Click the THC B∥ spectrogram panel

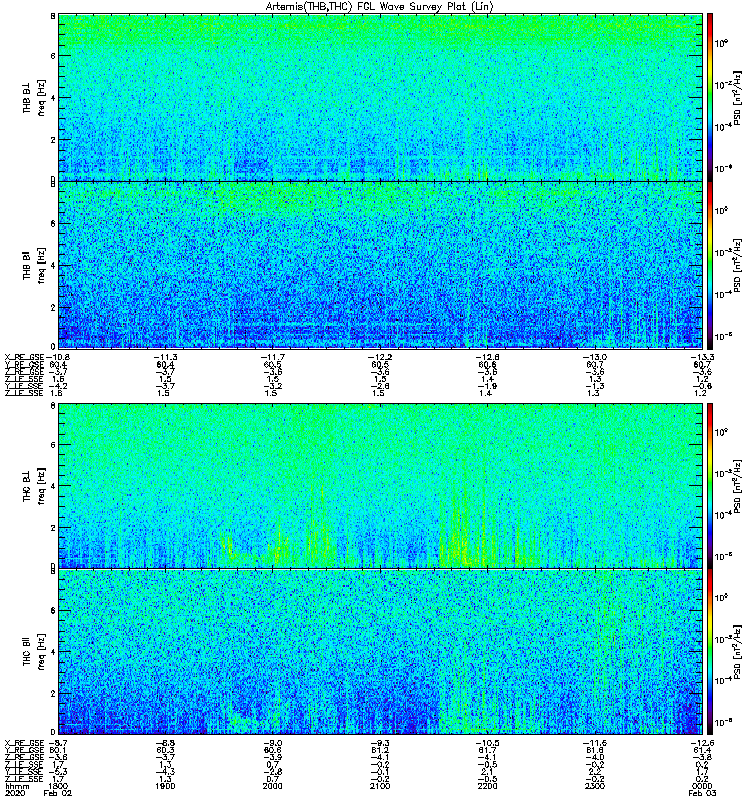click(x=380, y=652)
